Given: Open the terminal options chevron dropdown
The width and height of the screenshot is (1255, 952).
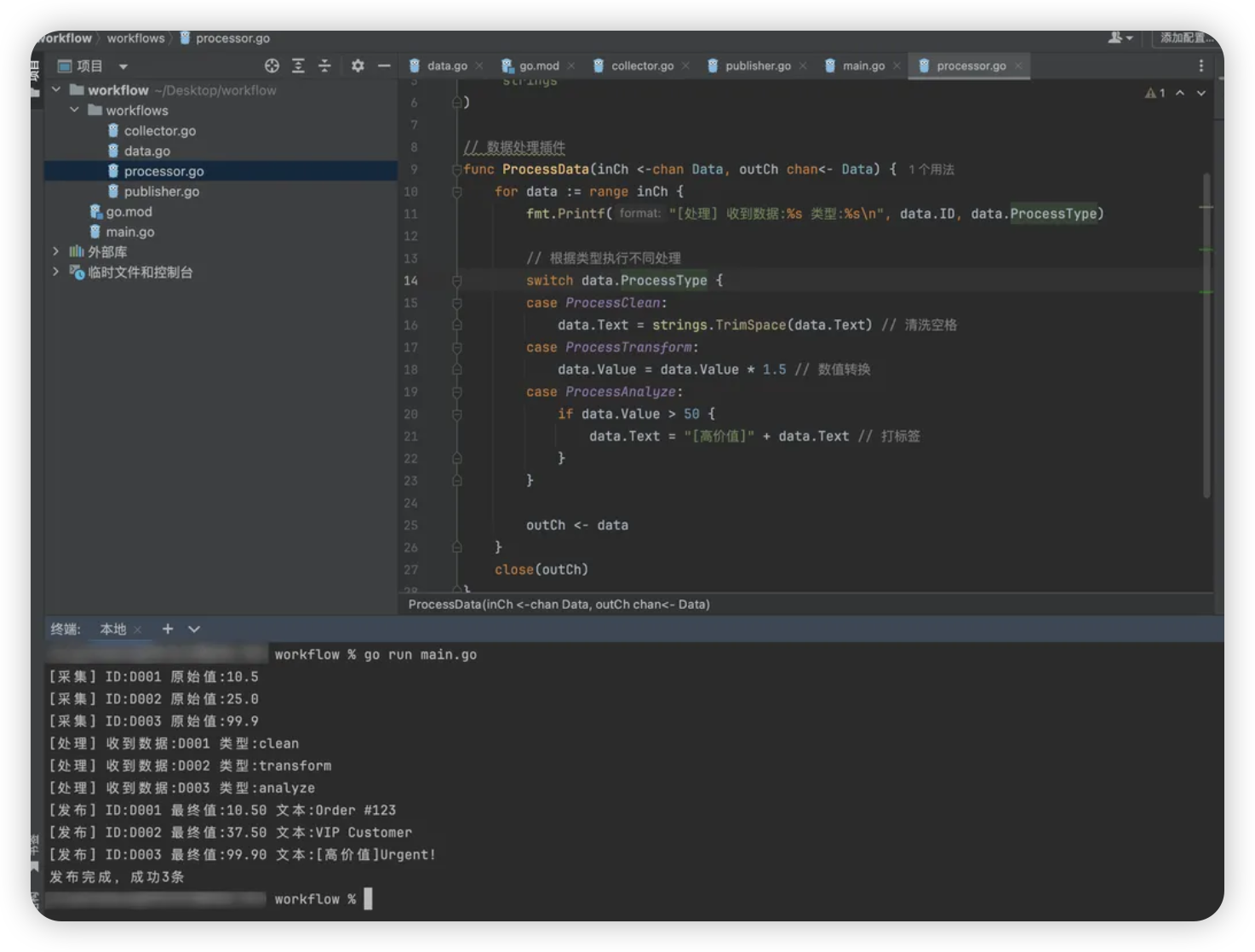Looking at the screenshot, I should (x=194, y=628).
